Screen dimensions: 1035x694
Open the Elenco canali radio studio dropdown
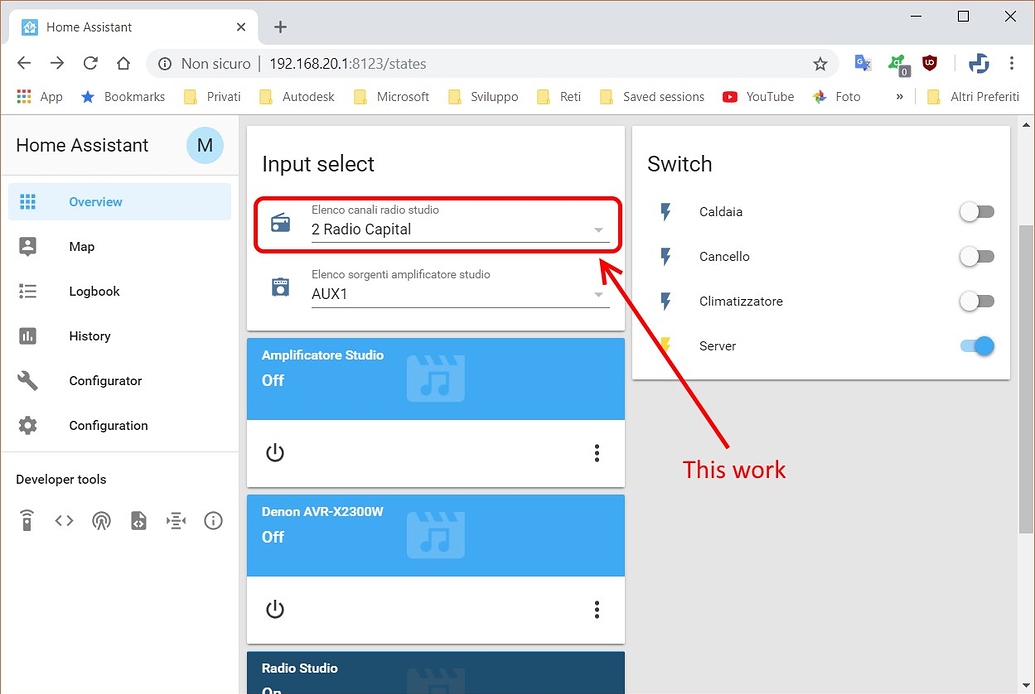tap(598, 230)
